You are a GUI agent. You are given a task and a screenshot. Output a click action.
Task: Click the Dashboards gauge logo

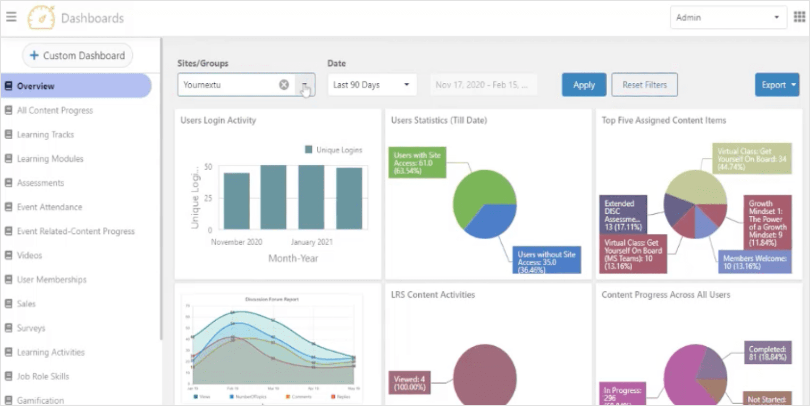[41, 18]
